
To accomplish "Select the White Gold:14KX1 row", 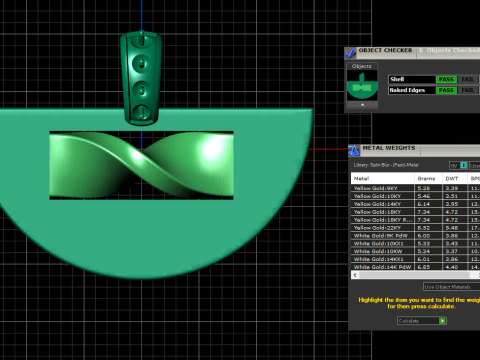I will [x=415, y=259].
